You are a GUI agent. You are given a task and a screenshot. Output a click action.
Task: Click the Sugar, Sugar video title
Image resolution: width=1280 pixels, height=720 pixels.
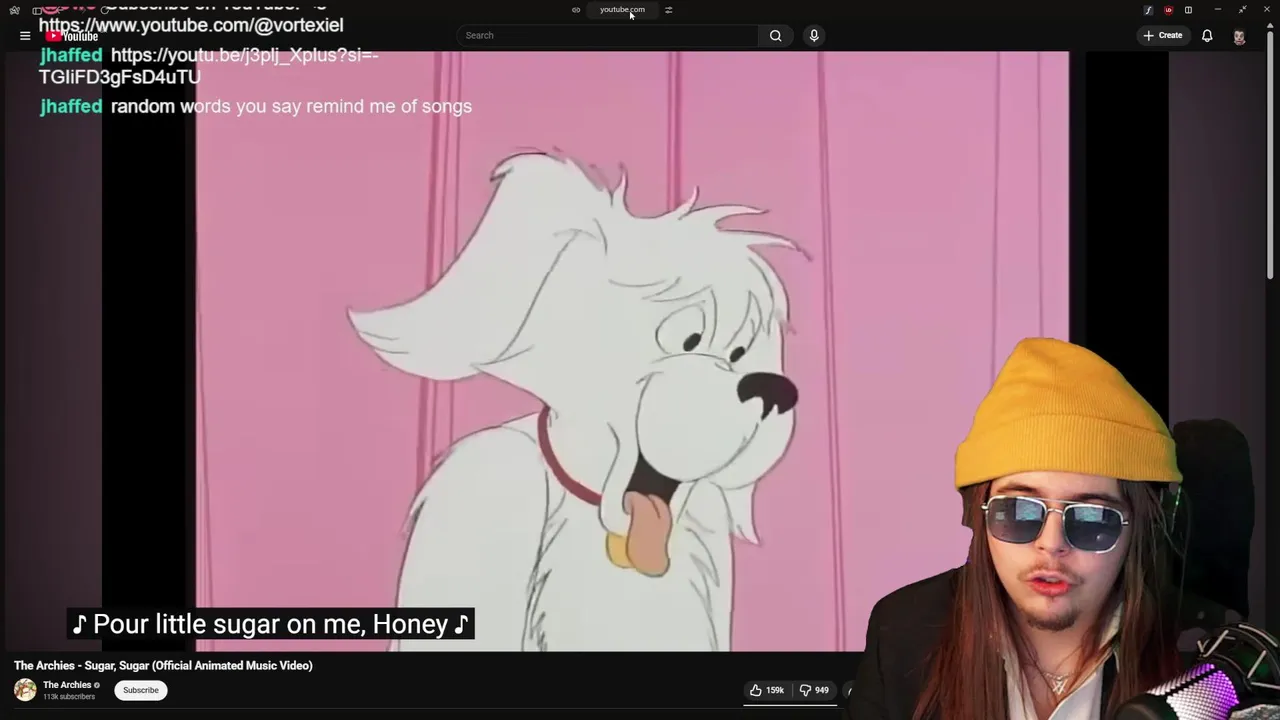coord(163,666)
